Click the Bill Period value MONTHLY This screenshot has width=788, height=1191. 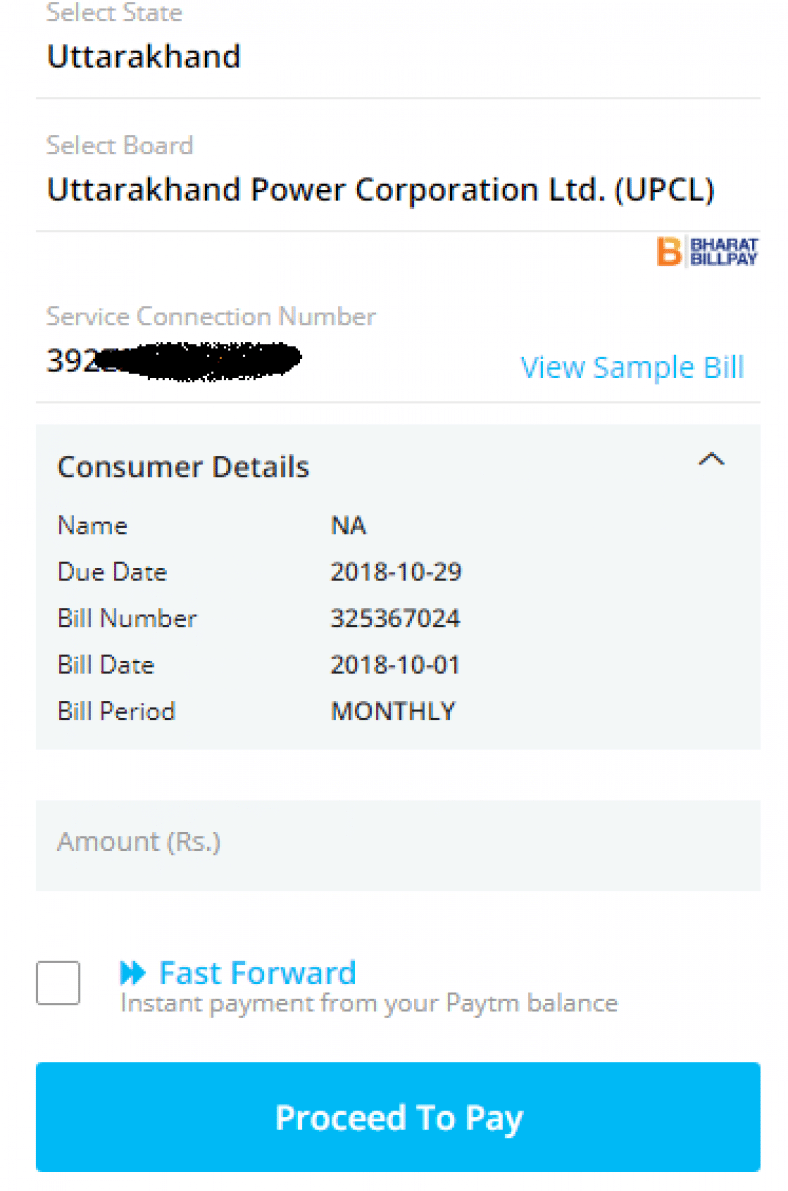(394, 711)
